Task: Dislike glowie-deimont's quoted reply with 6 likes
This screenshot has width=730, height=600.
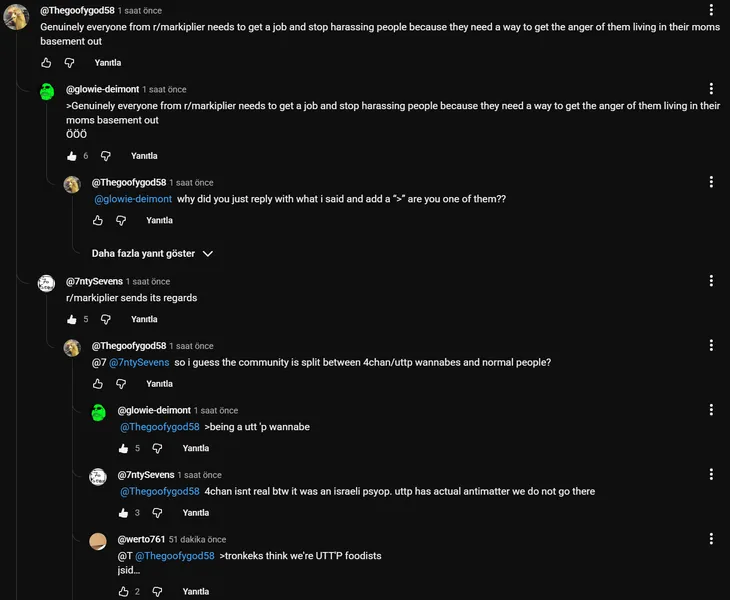Action: click(x=106, y=156)
